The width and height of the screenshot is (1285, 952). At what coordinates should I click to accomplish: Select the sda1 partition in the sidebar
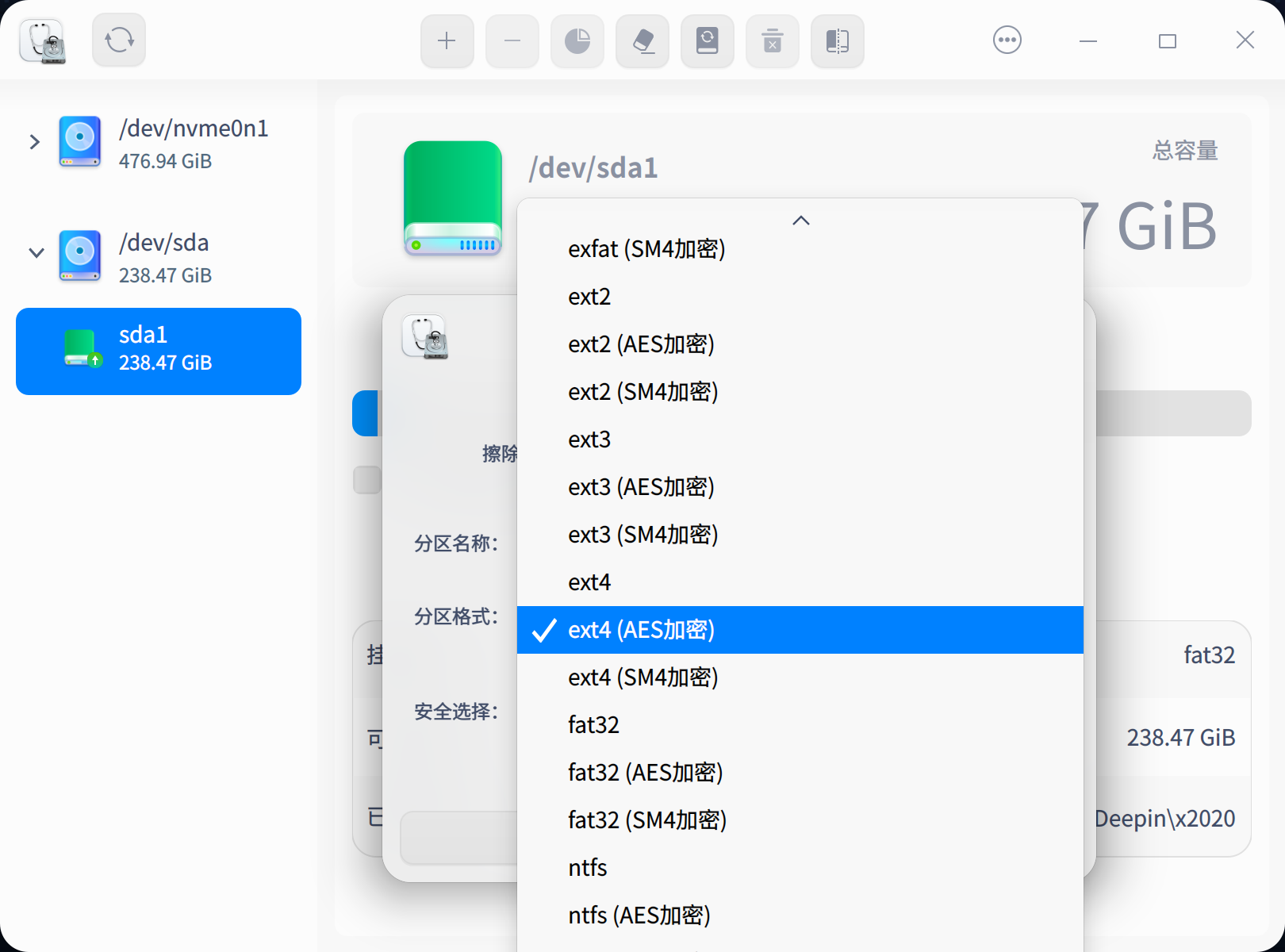[158, 351]
